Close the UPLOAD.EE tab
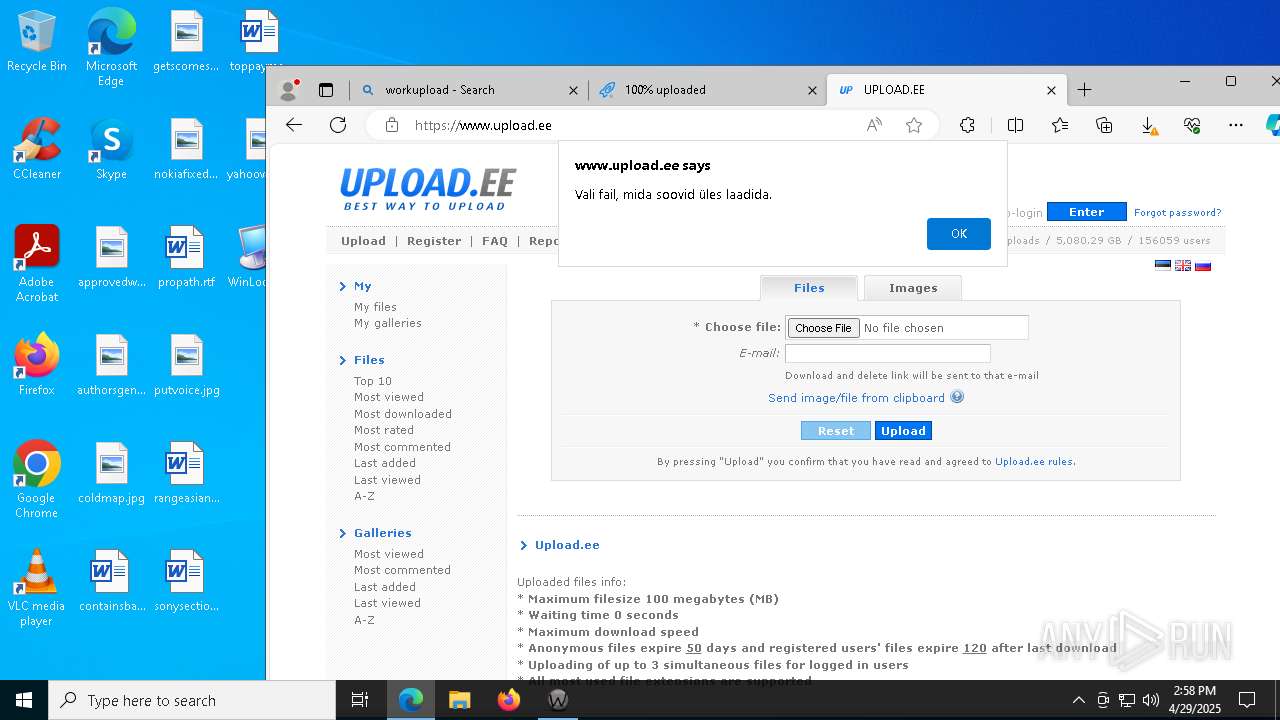Image resolution: width=1280 pixels, height=720 pixels. (x=1051, y=90)
